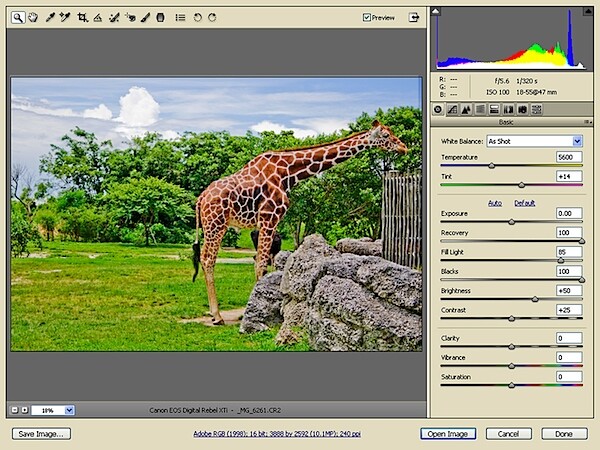Click the Exposure slider handle
This screenshot has height=450, width=600.
(512, 222)
